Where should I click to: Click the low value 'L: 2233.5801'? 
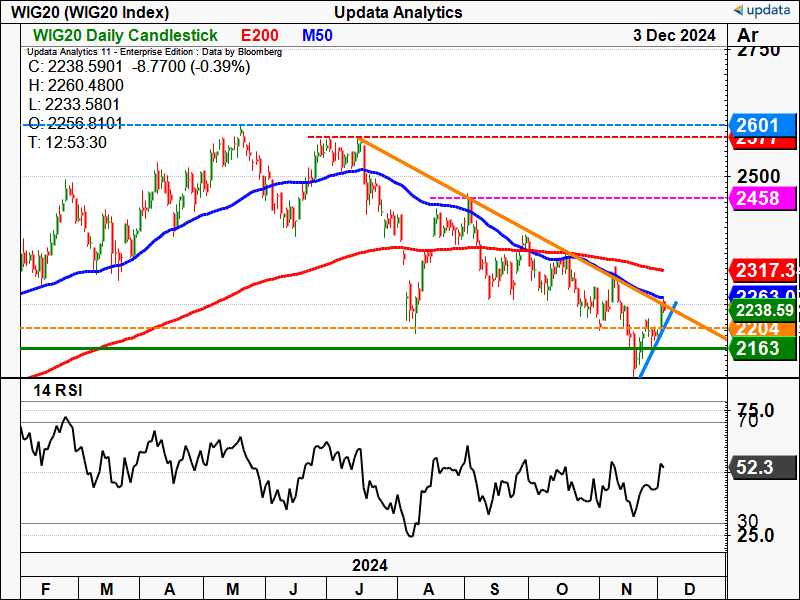(74, 104)
